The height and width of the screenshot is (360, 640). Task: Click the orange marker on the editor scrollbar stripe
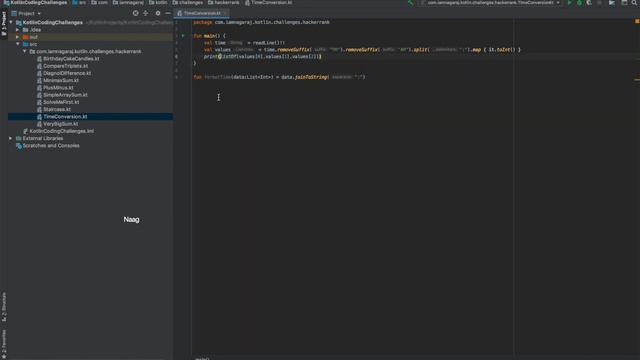click(637, 80)
